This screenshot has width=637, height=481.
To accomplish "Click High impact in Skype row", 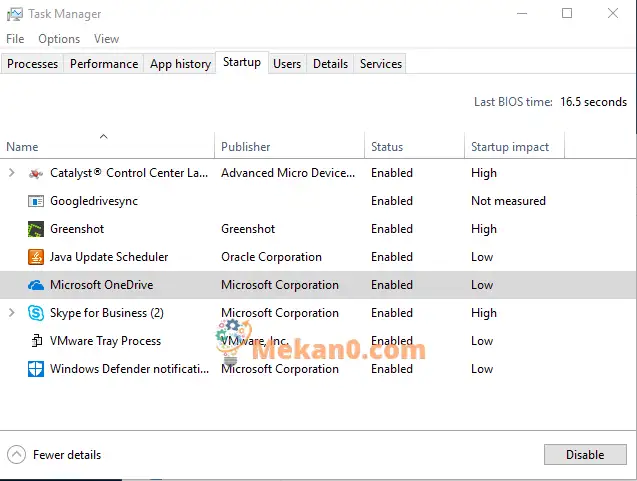I will tap(484, 313).
